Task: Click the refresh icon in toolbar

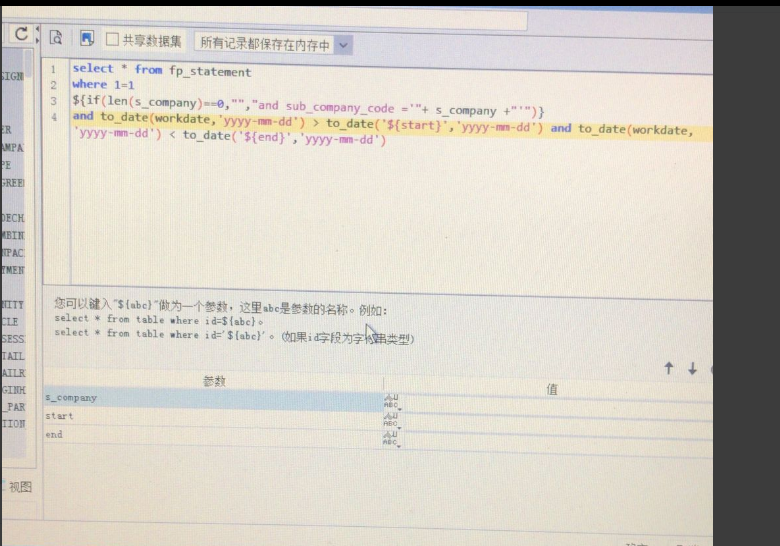Action: point(21,34)
